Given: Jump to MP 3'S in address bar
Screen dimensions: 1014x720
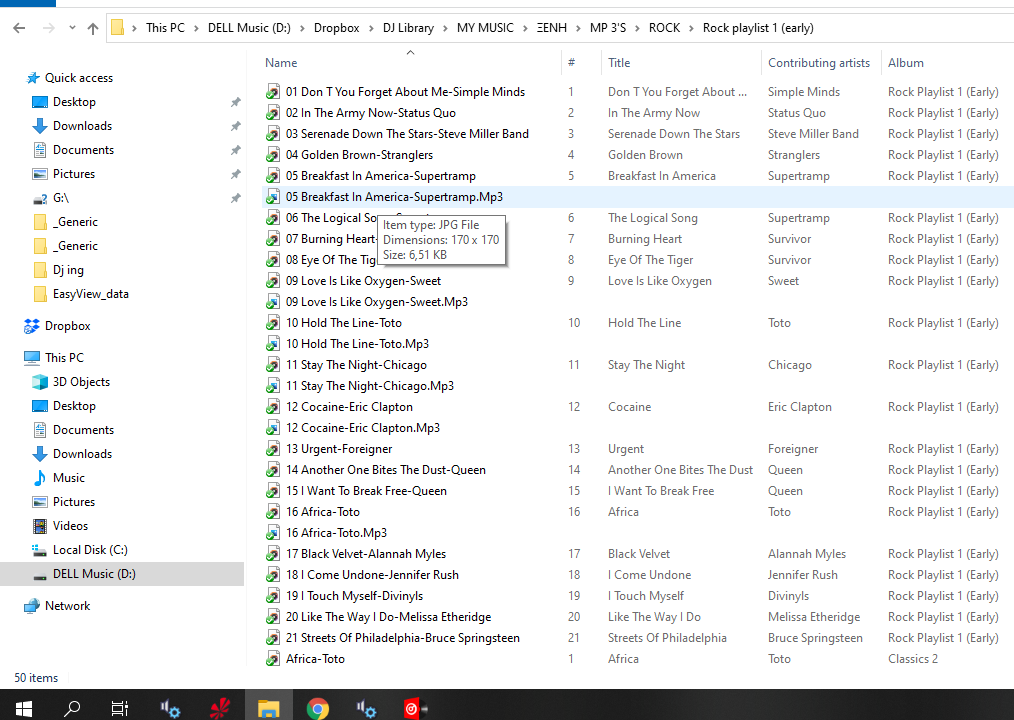Looking at the screenshot, I should [608, 28].
